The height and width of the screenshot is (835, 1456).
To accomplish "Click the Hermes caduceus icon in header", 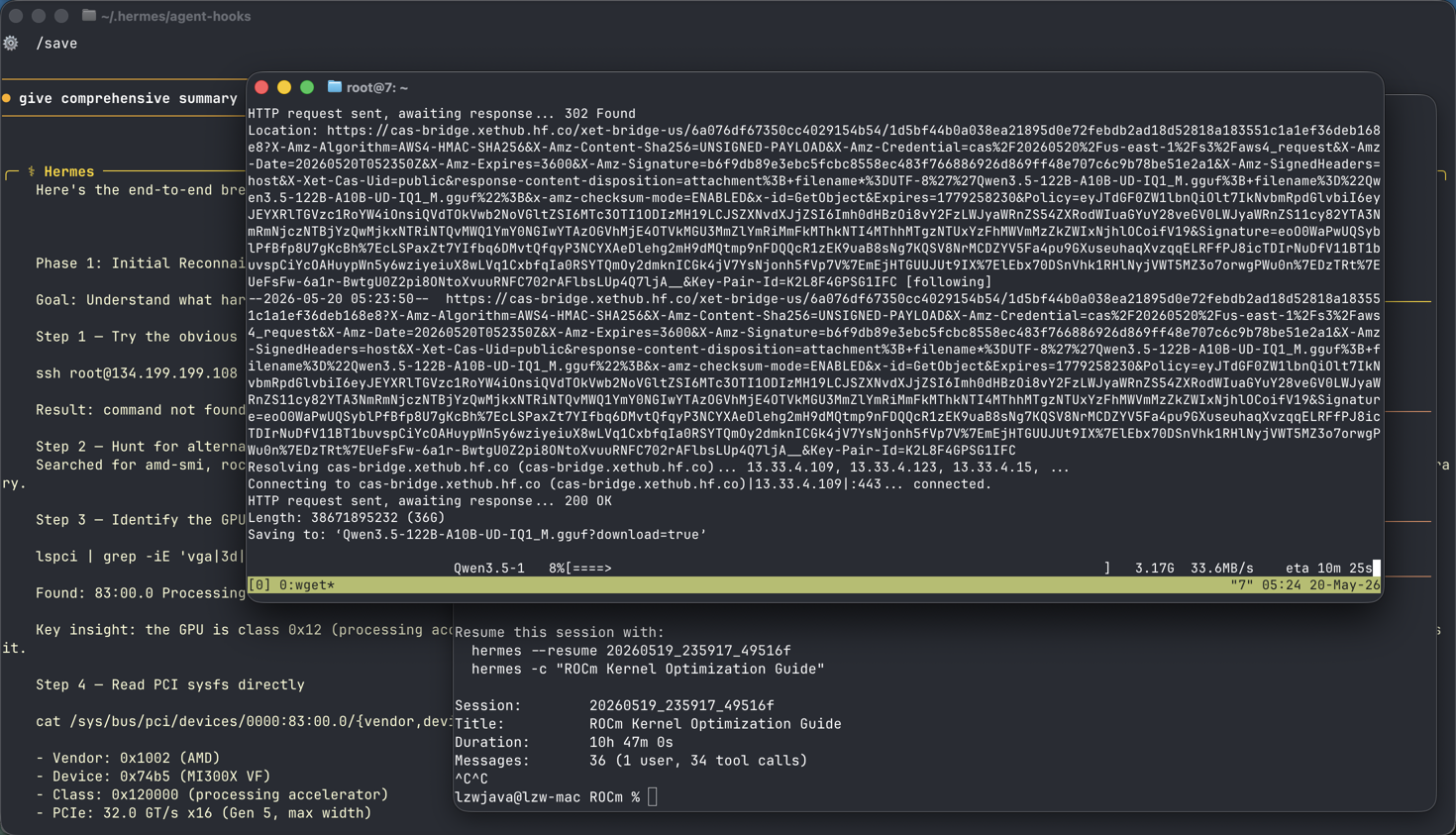I will tap(32, 171).
